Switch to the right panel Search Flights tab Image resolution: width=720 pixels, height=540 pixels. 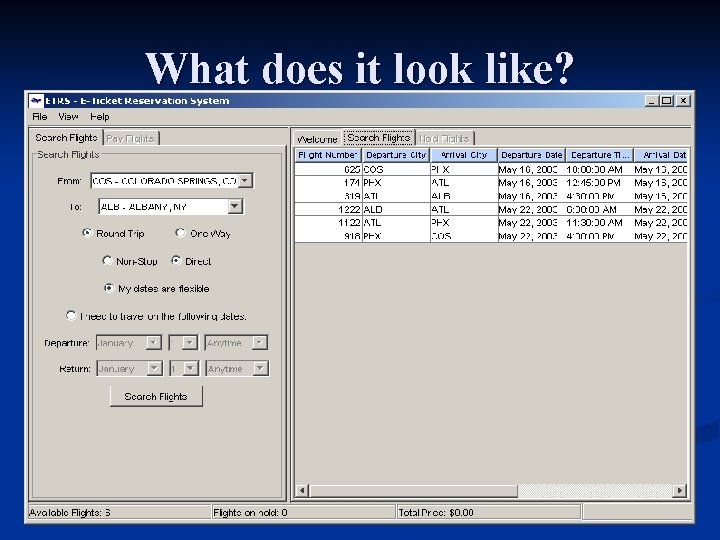click(x=378, y=138)
